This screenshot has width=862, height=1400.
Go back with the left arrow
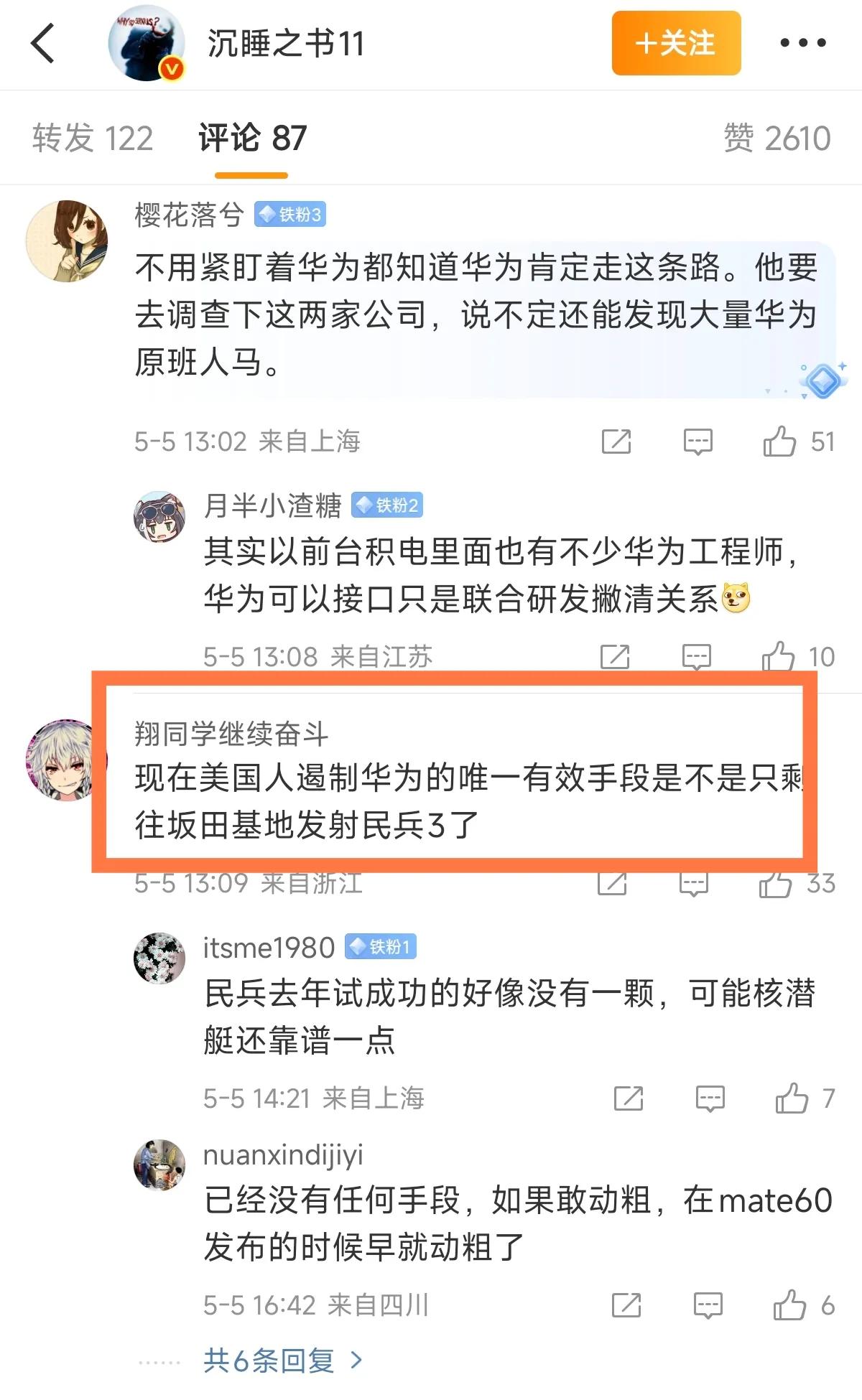(43, 43)
